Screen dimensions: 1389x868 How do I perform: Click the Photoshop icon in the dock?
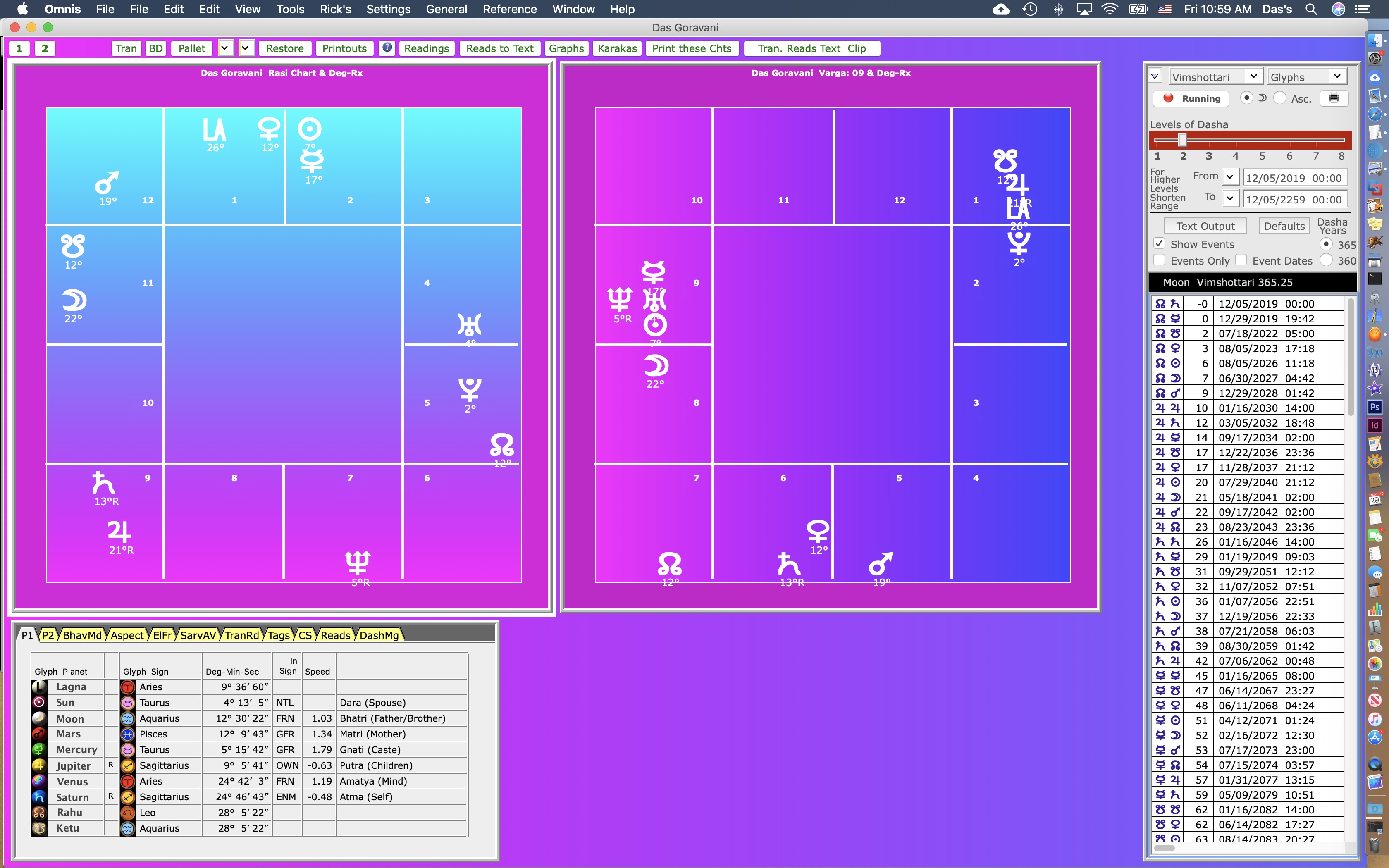coord(1375,407)
